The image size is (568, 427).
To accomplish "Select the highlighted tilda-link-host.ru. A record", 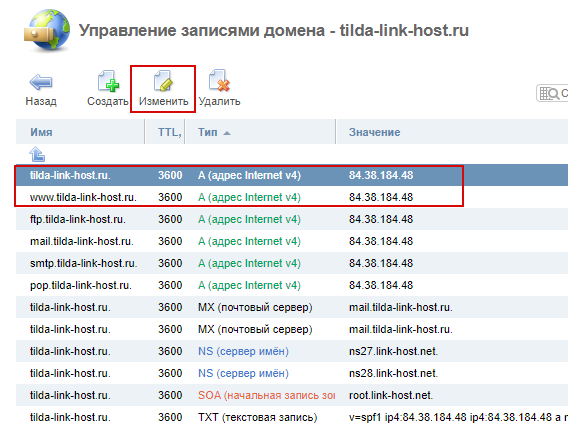I will [x=292, y=175].
